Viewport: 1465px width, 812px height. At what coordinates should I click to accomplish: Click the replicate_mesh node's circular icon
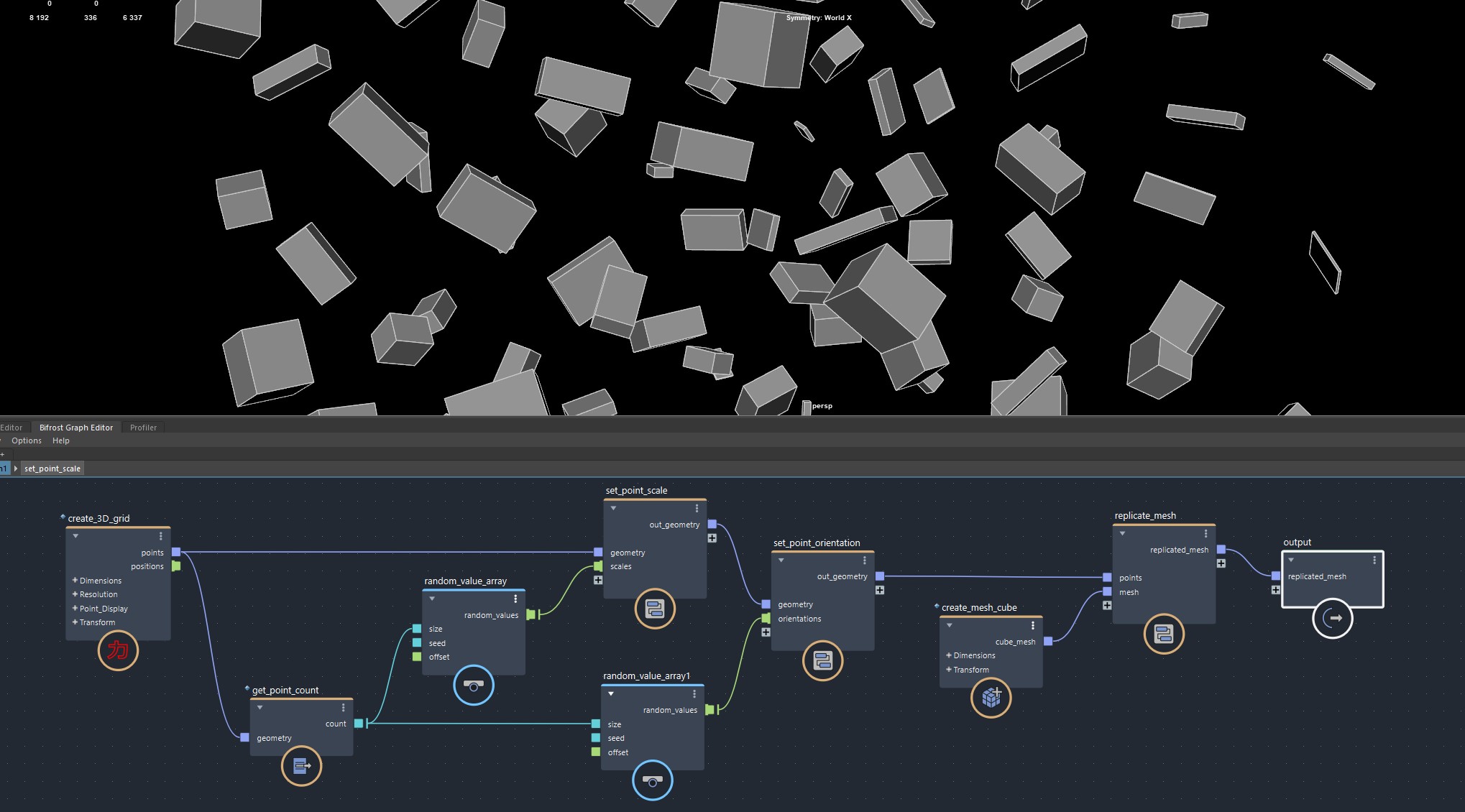click(1164, 634)
